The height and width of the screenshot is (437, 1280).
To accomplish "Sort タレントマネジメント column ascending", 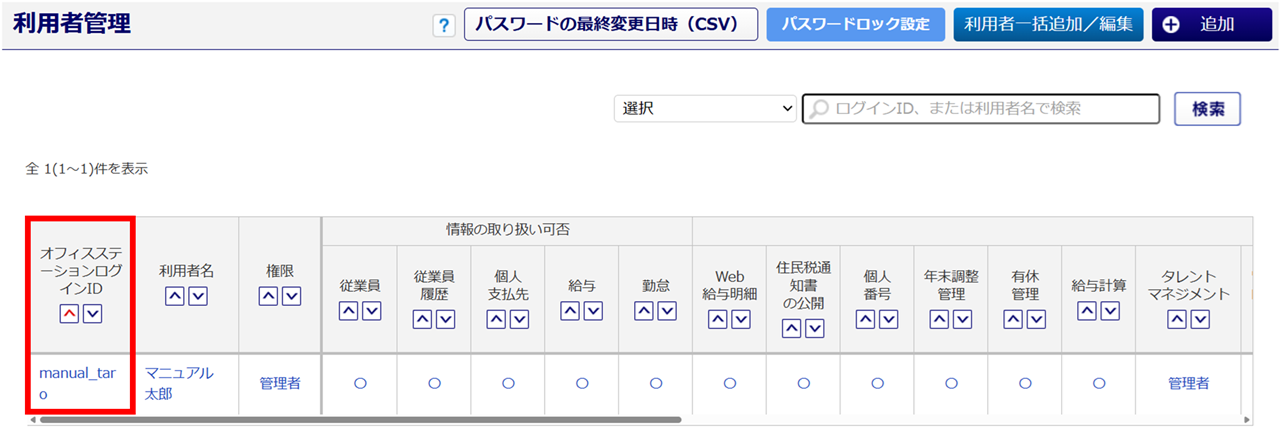I will coord(1176,319).
